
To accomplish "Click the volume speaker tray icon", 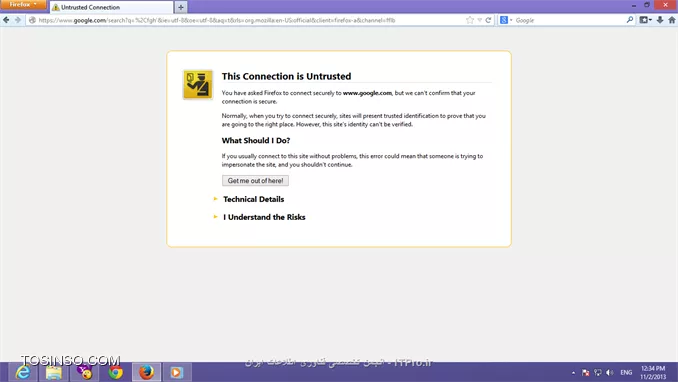I will coord(610,372).
